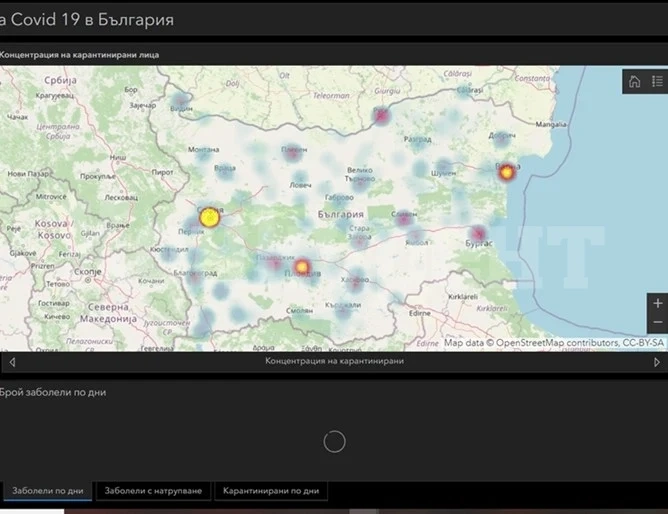This screenshot has height=514, width=668.
Task: Zoom out with the minus button
Action: click(x=657, y=322)
